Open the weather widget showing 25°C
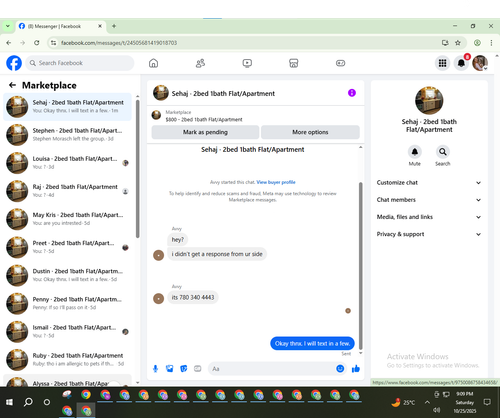 [403, 402]
